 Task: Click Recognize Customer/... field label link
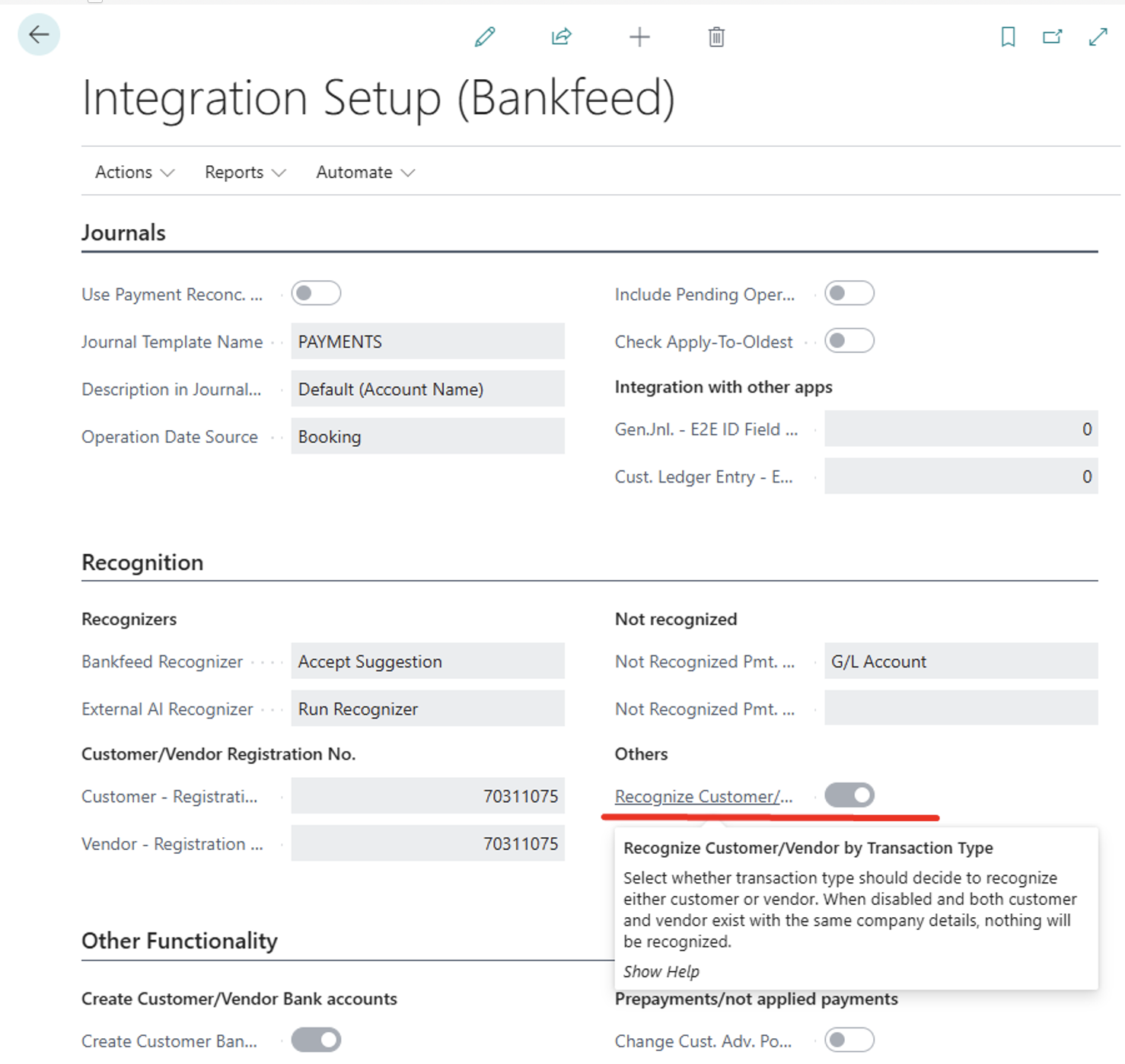(x=703, y=796)
